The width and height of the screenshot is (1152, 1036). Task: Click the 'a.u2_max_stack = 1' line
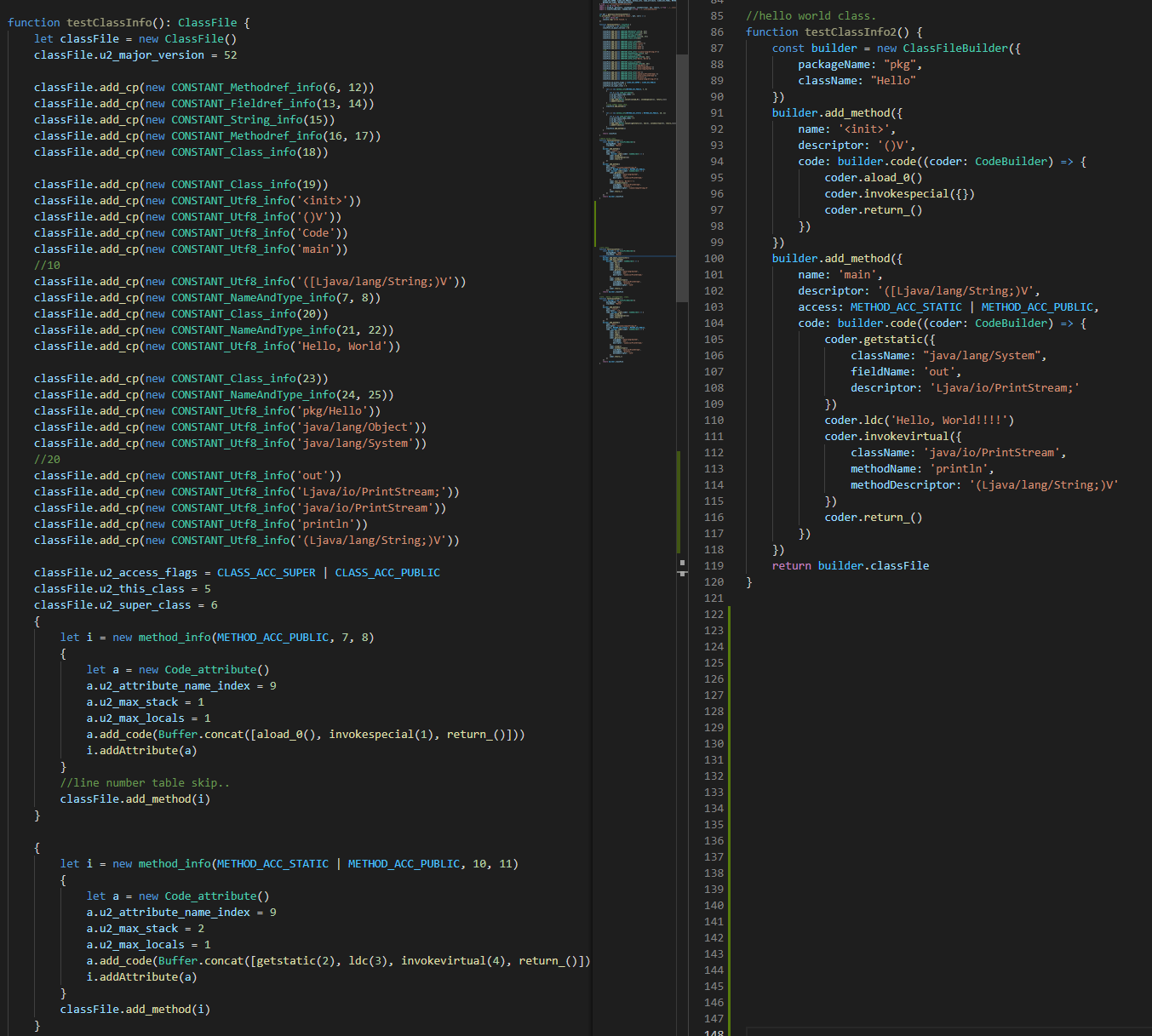[x=146, y=702]
